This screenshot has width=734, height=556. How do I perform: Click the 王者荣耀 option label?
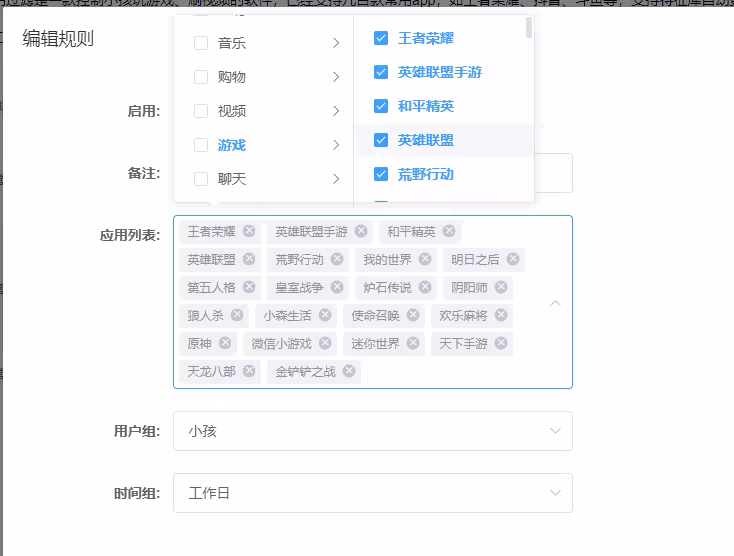426,38
